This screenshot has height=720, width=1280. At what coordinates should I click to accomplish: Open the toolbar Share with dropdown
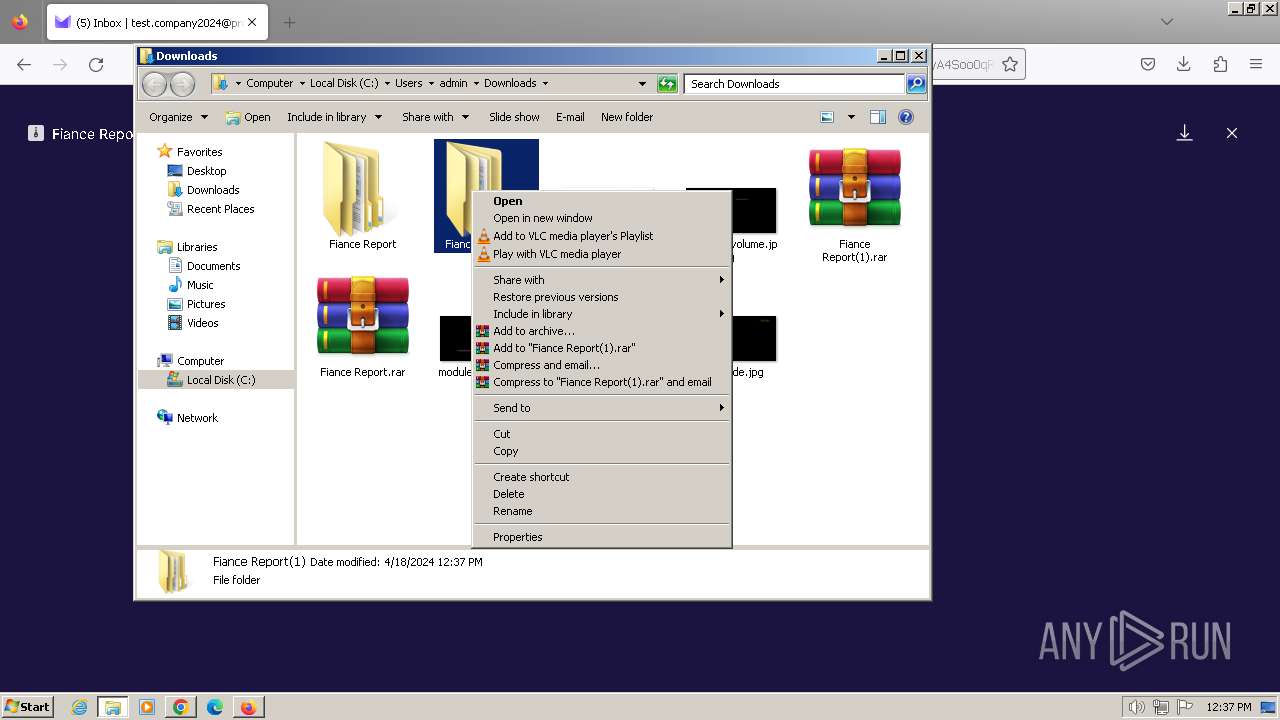click(x=436, y=117)
